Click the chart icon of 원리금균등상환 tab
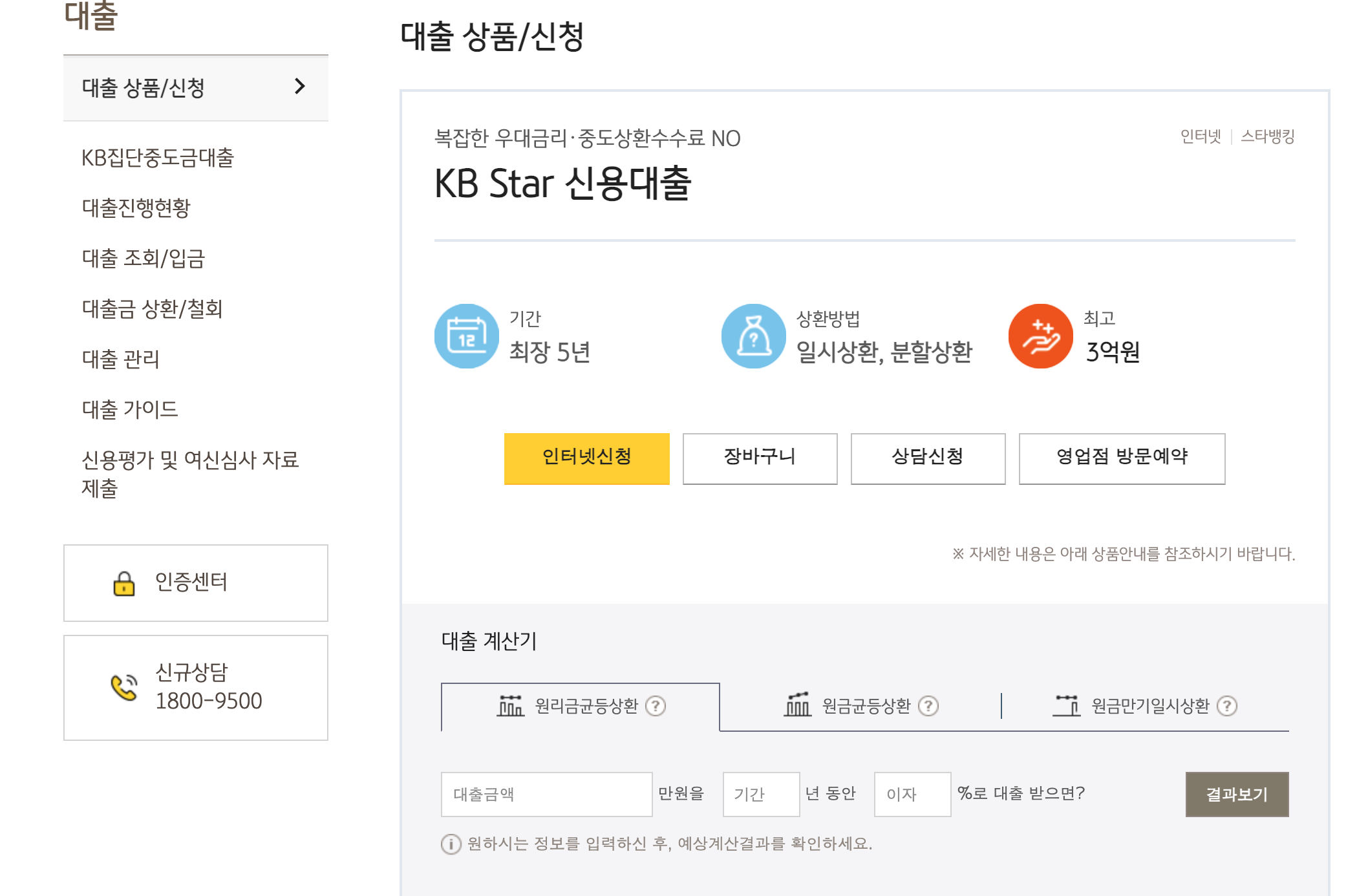This screenshot has height=896, width=1368. [510, 706]
